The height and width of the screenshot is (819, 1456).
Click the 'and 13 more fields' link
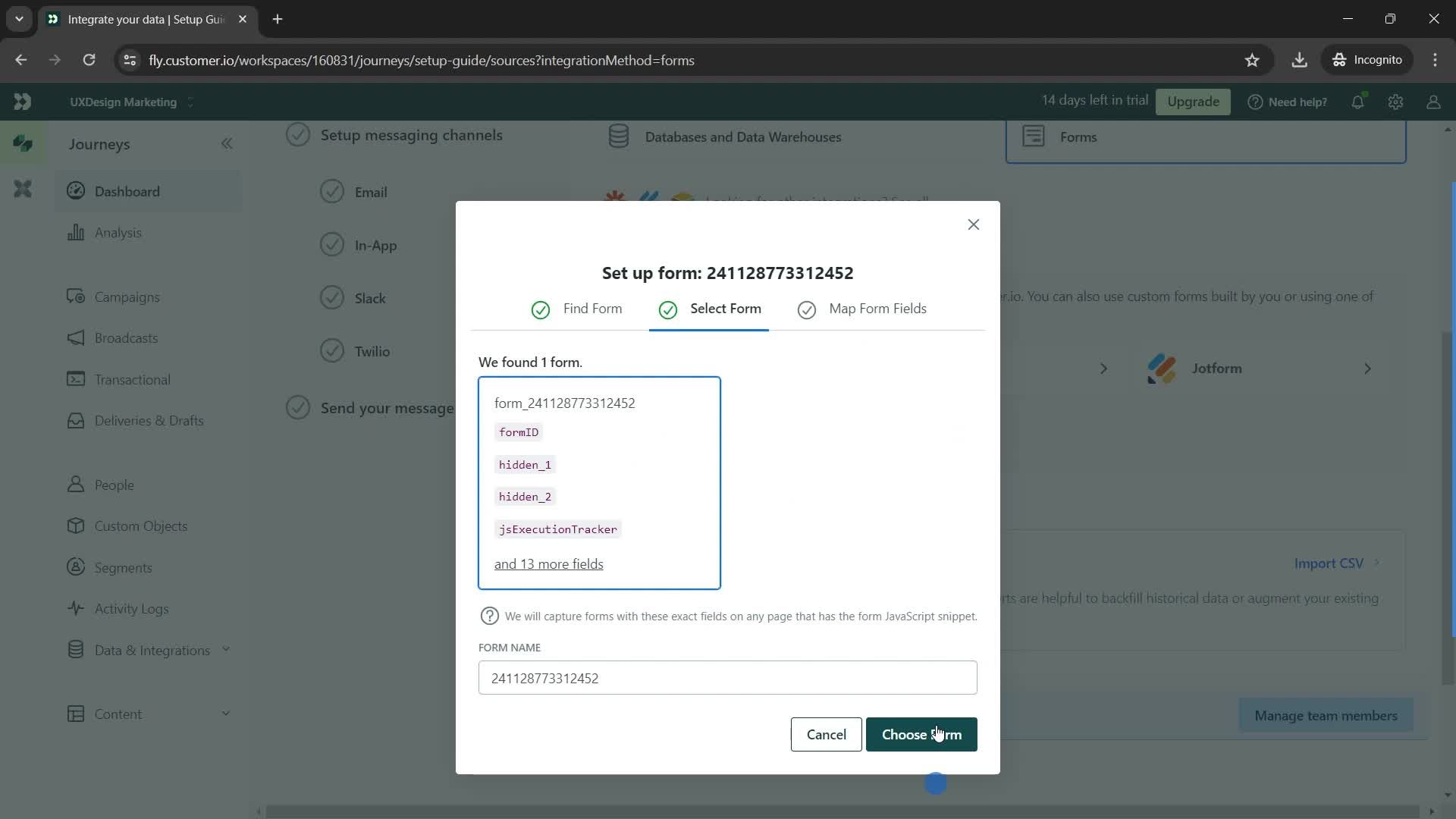[550, 564]
